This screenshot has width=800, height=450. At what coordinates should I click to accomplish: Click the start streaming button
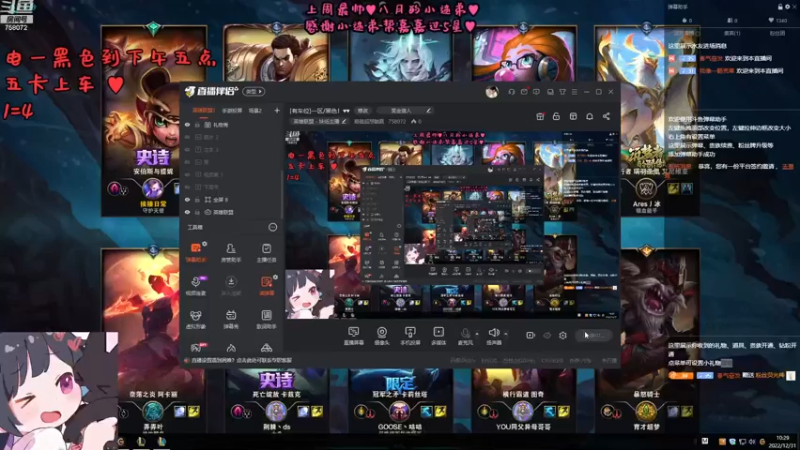(x=594, y=335)
